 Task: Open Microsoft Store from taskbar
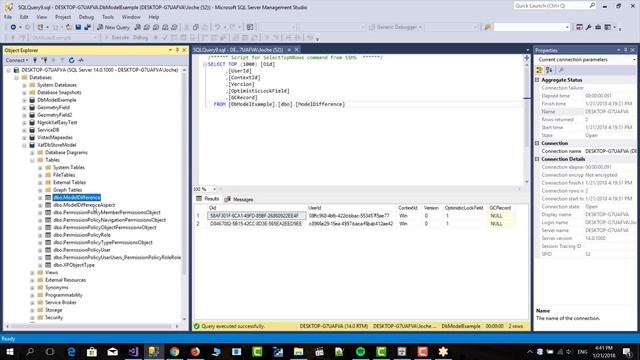pyautogui.click(x=92, y=351)
